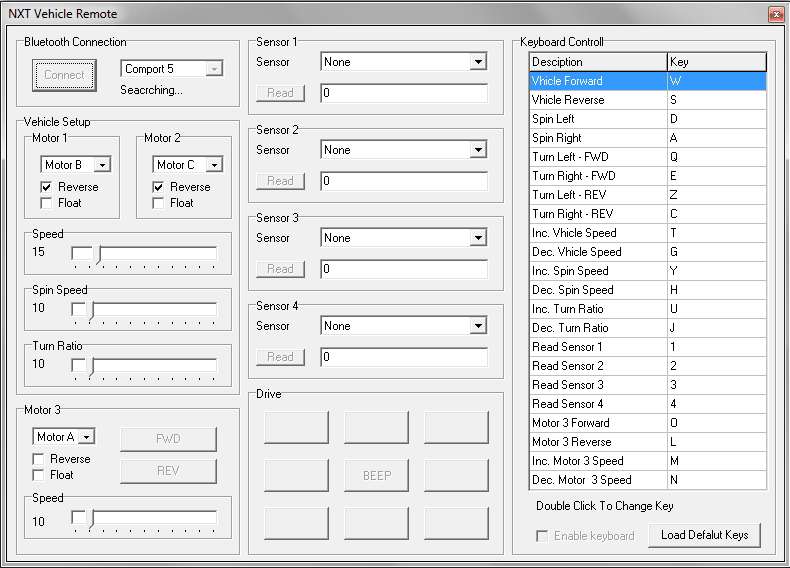Close the NXT Vehicle Remote window

click(x=776, y=14)
